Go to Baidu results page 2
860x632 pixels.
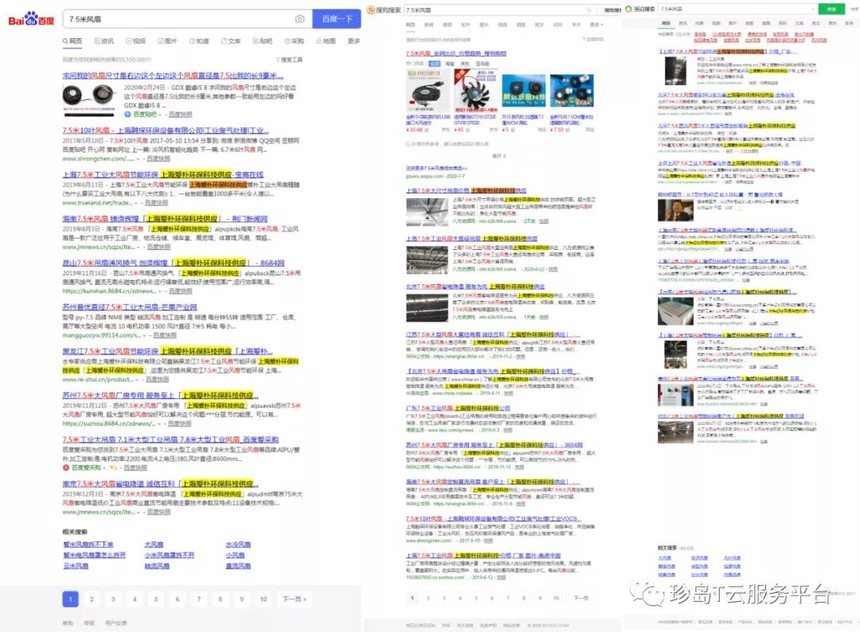pyautogui.click(x=92, y=599)
